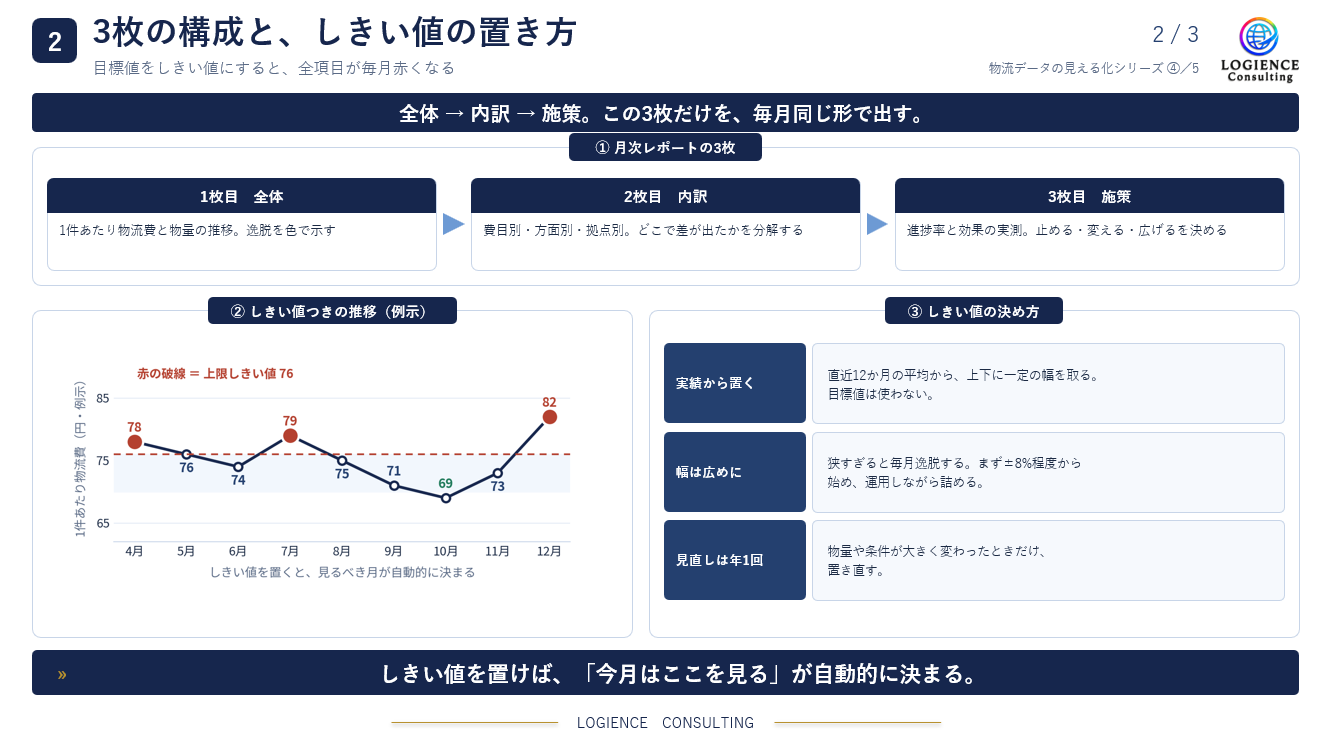Click the section number 2 badge
The image size is (1330, 748).
tap(54, 41)
